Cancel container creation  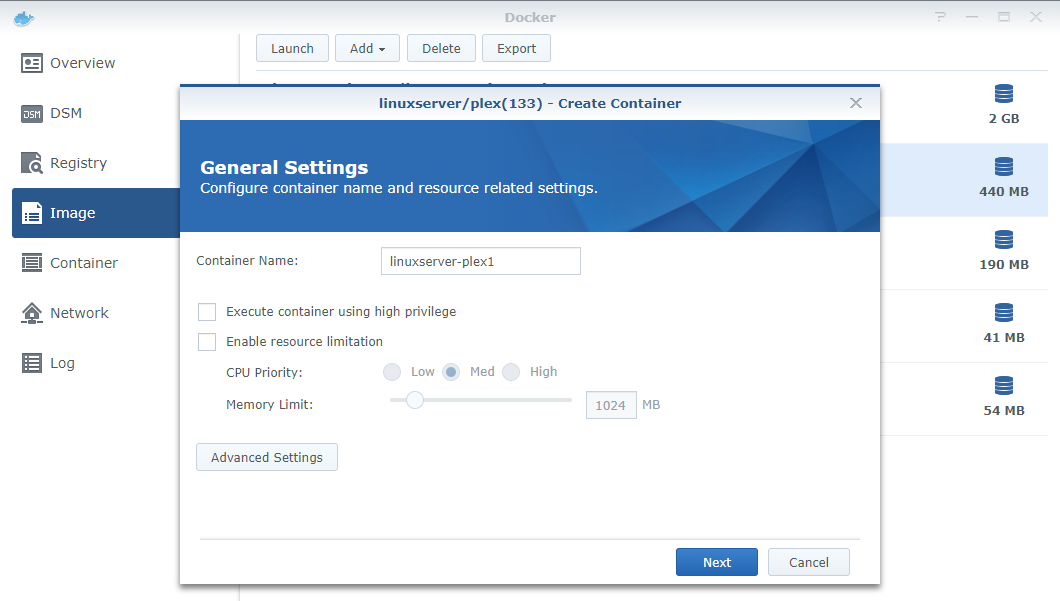(809, 562)
